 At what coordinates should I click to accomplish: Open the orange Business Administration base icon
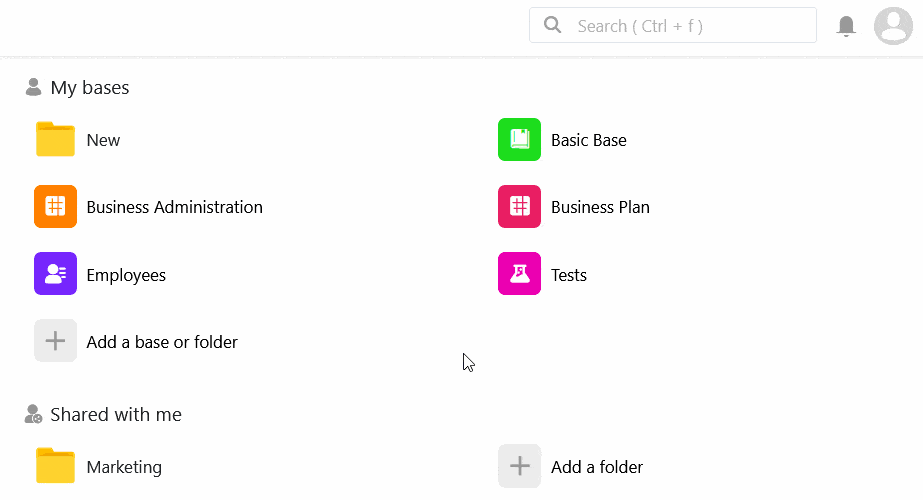click(55, 207)
